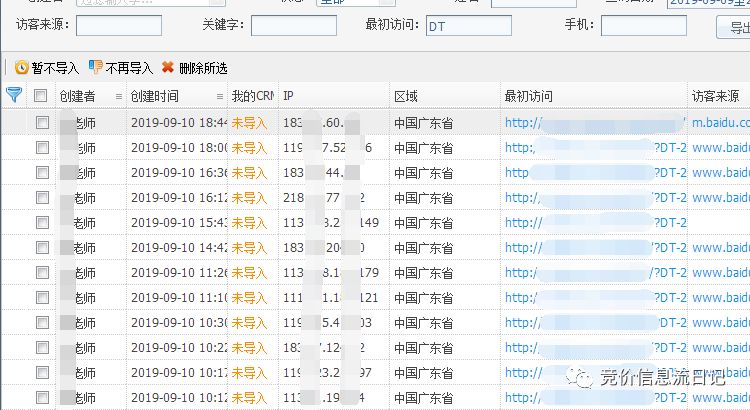Viewport: 750px width, 410px height.
Task: Open 最初访问 link in 15:43 row
Action: (596, 222)
